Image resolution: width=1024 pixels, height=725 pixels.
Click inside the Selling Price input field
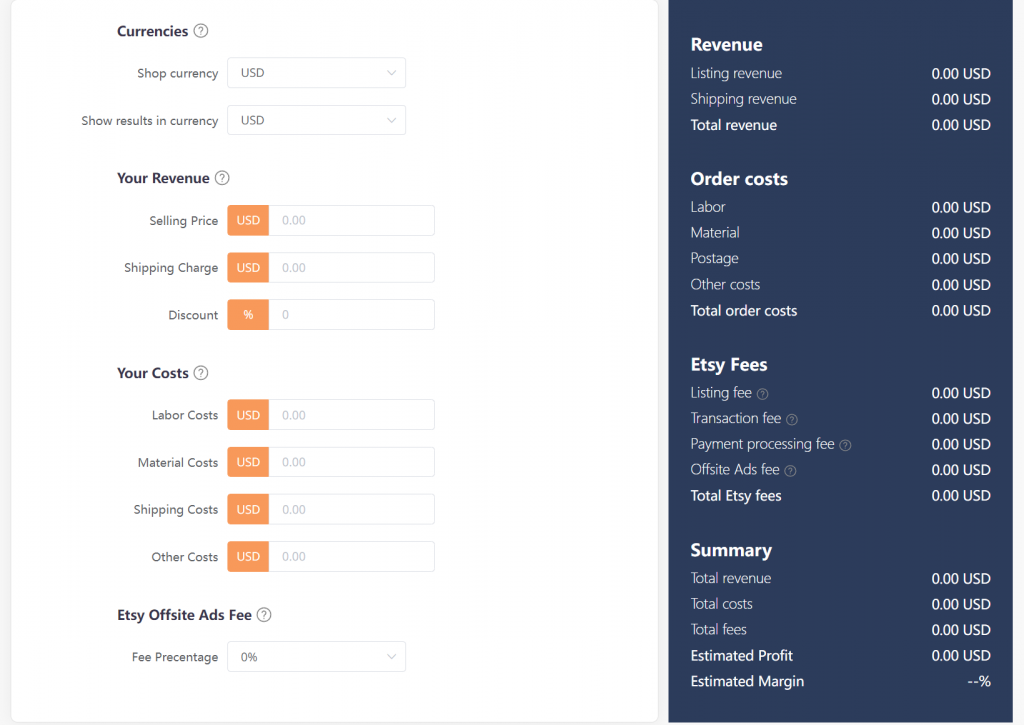pyautogui.click(x=352, y=220)
